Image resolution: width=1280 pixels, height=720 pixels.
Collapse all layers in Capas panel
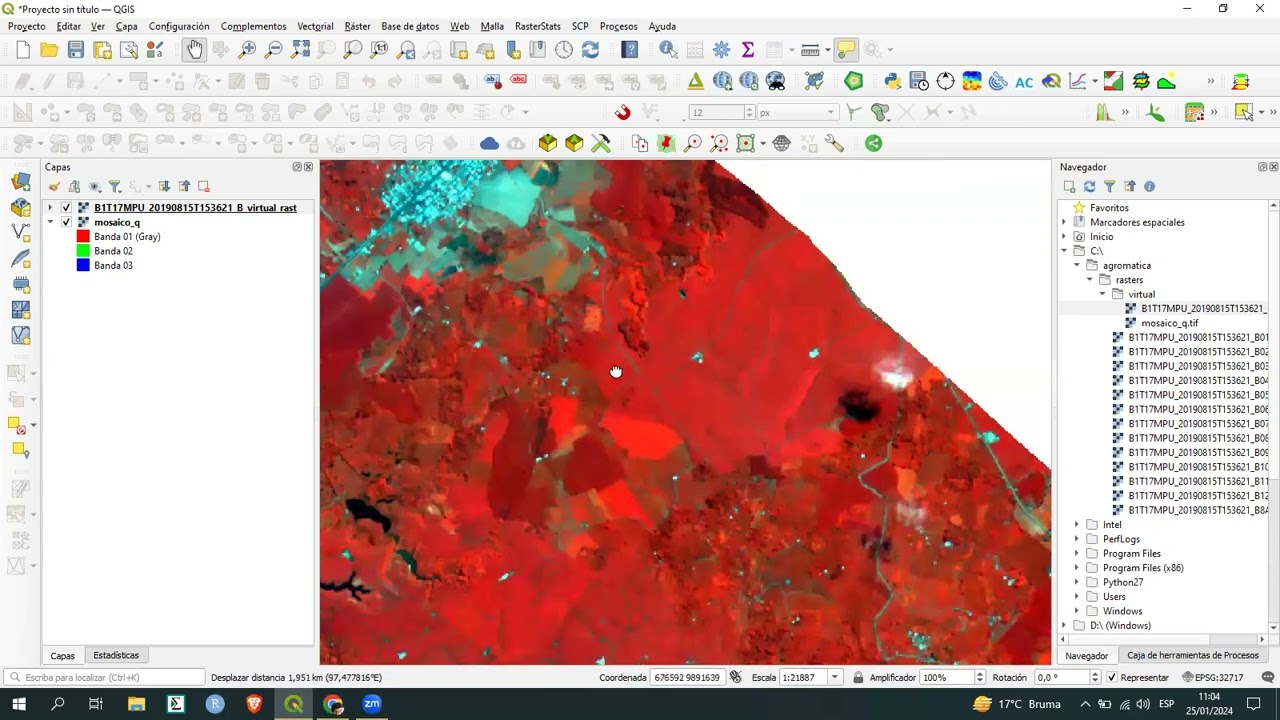coord(184,186)
